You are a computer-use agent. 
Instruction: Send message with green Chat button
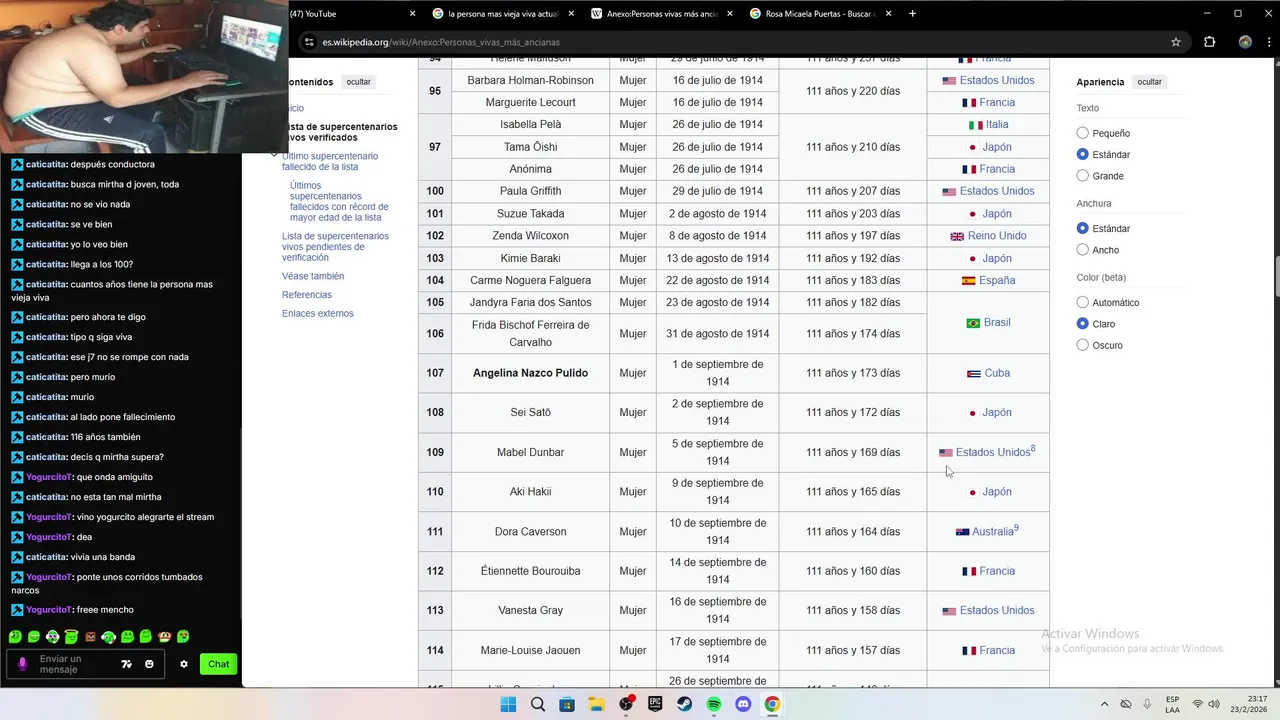pos(218,664)
